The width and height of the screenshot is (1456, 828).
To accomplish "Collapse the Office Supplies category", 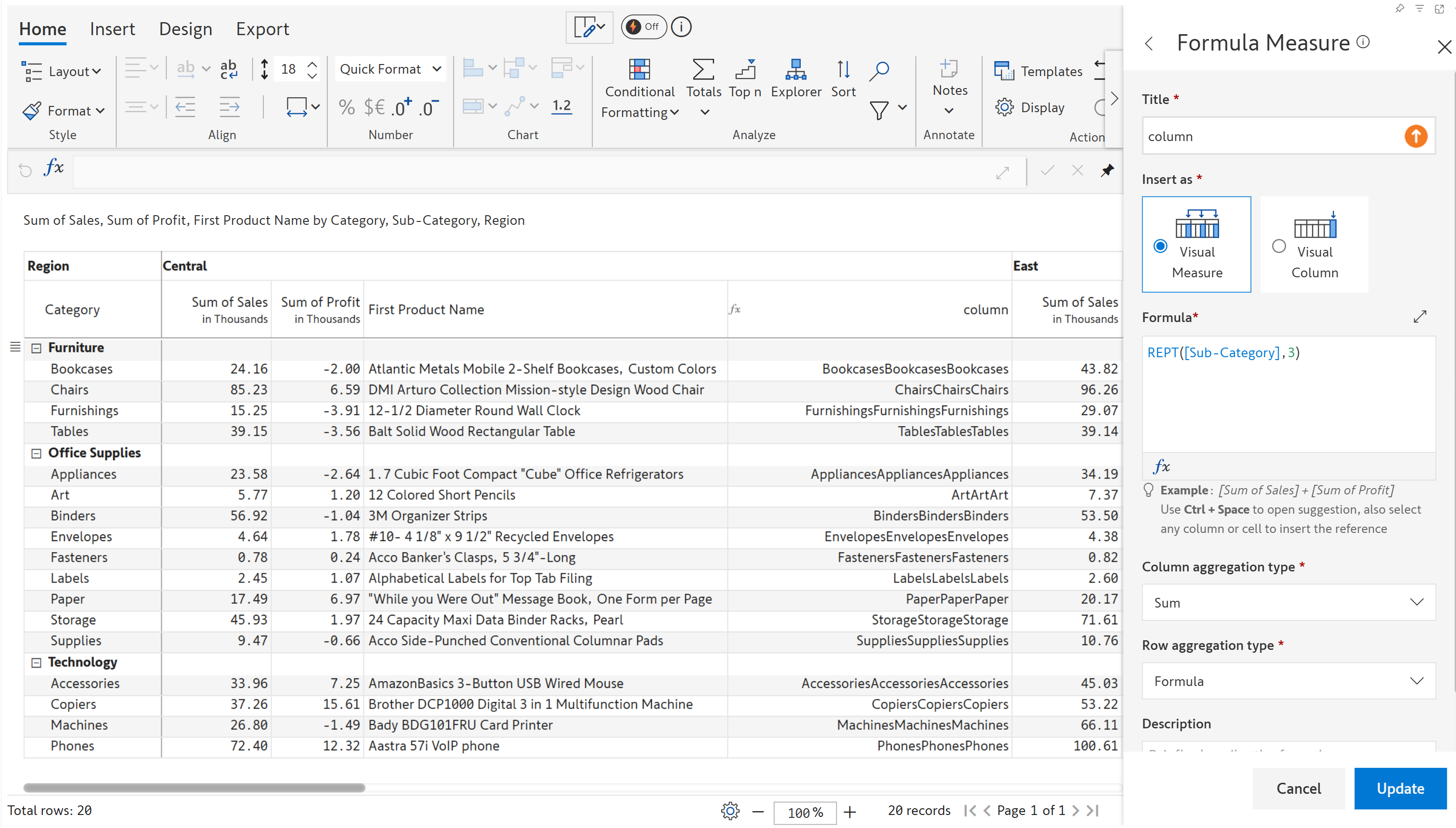I will 37,453.
